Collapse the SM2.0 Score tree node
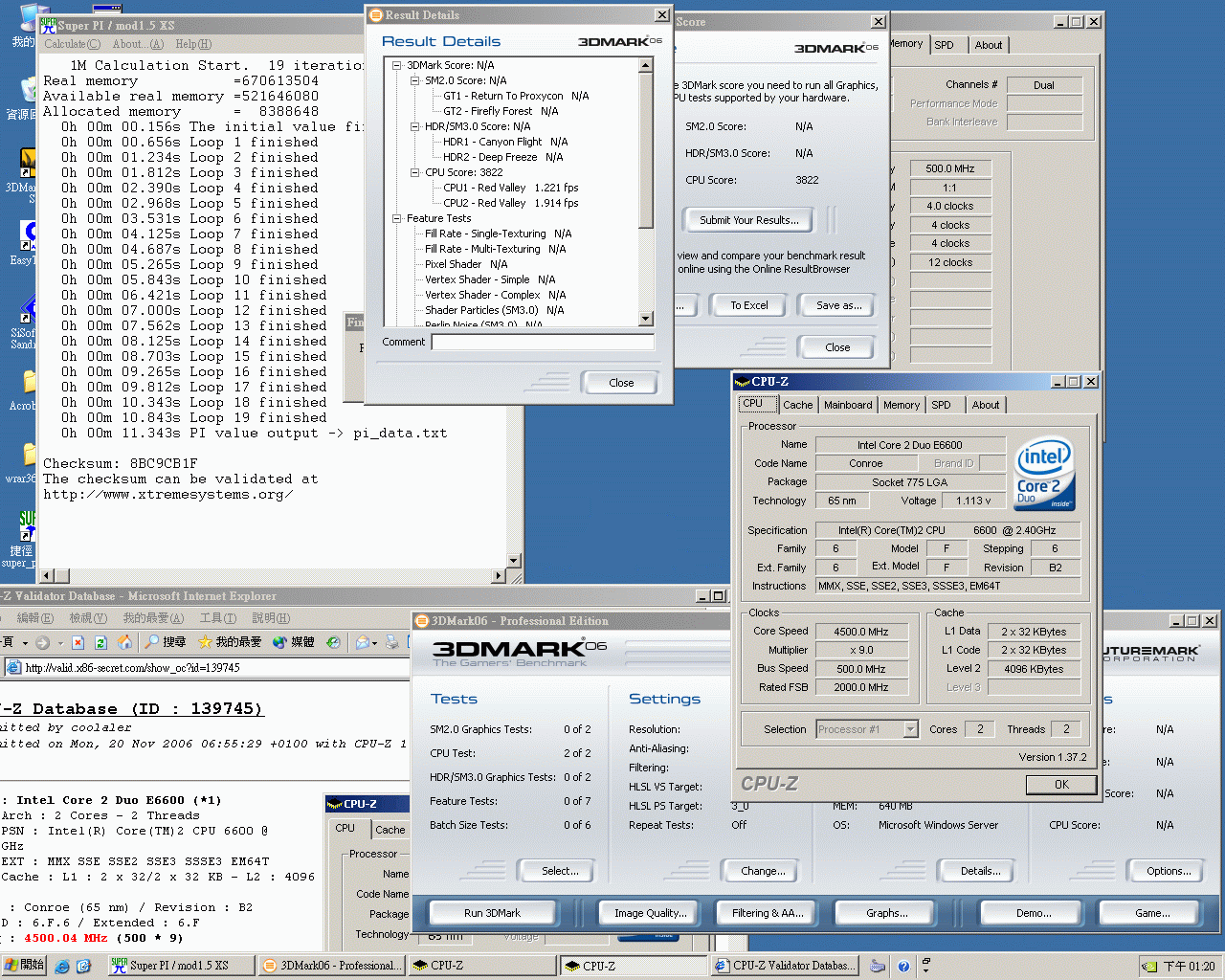 coord(415,80)
